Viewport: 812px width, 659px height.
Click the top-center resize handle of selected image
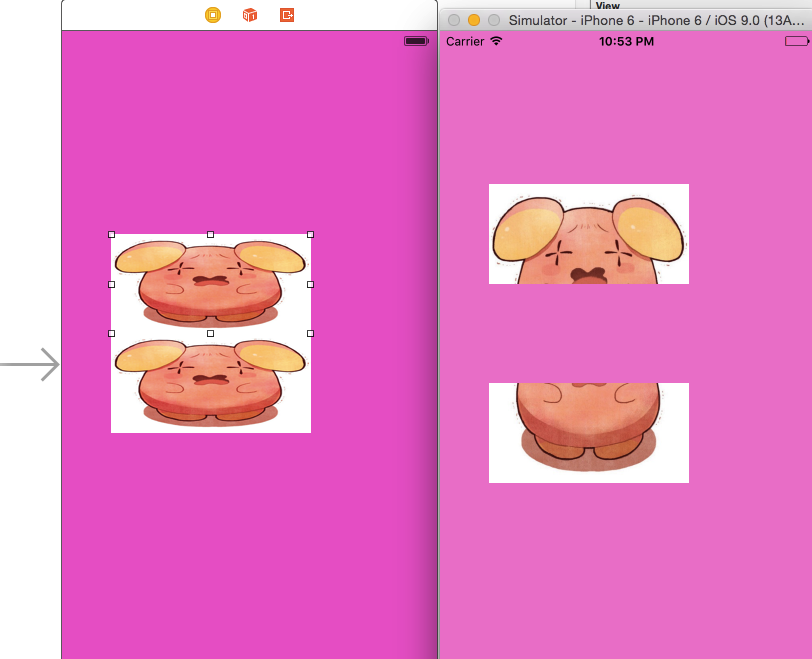210,235
